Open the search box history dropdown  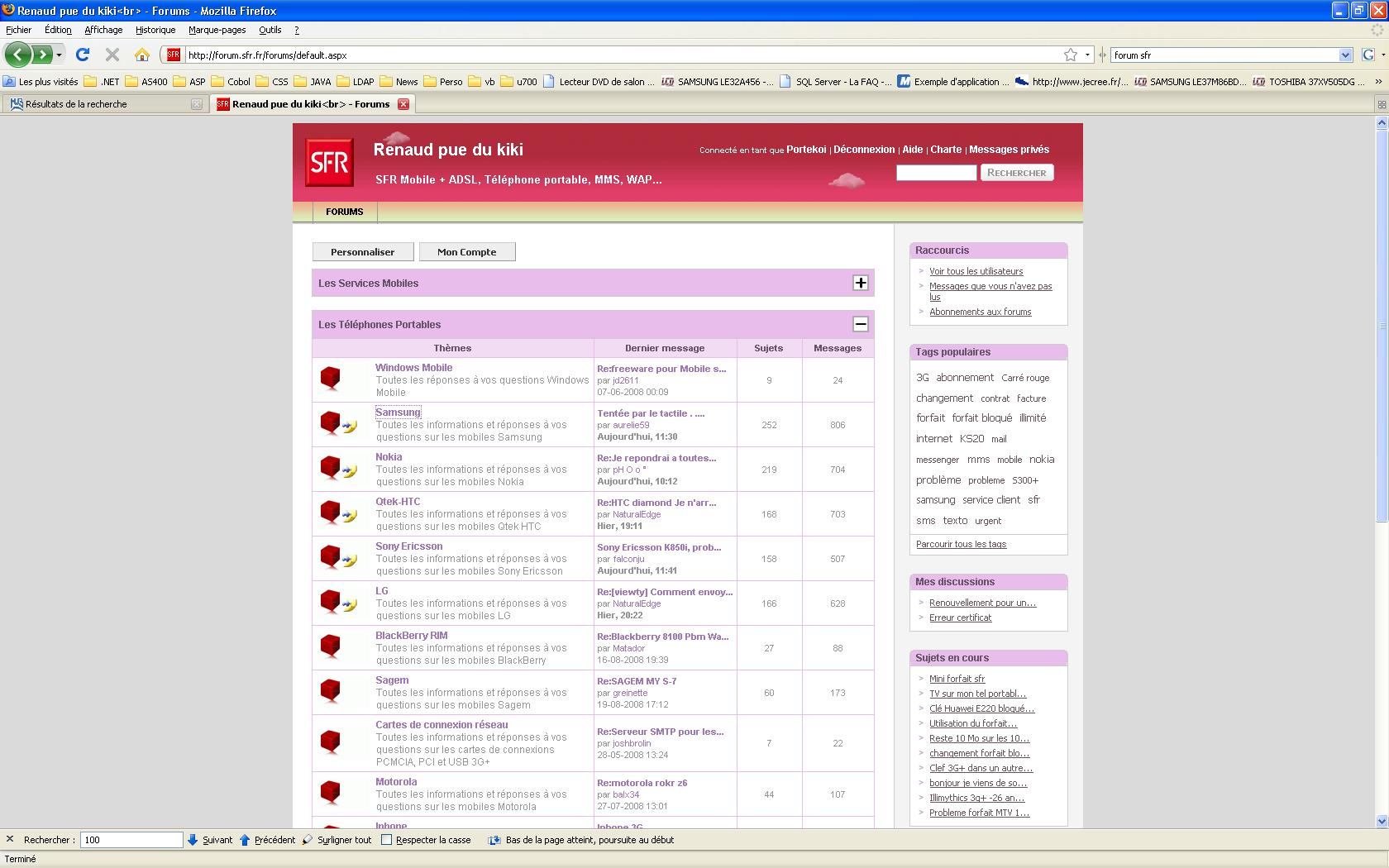[1345, 55]
